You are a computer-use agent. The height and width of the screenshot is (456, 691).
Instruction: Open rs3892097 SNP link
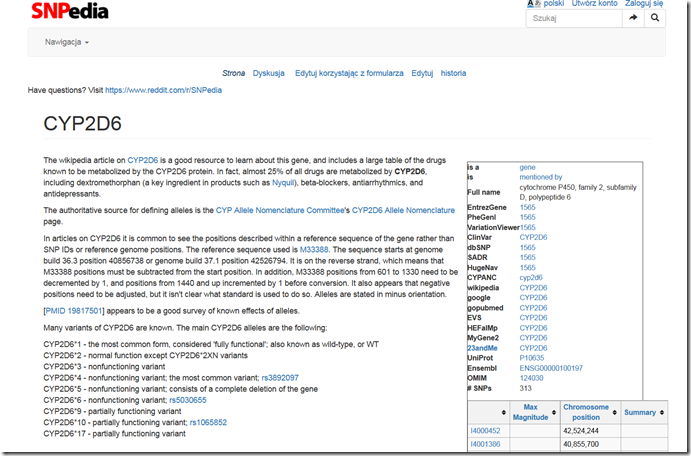point(280,378)
